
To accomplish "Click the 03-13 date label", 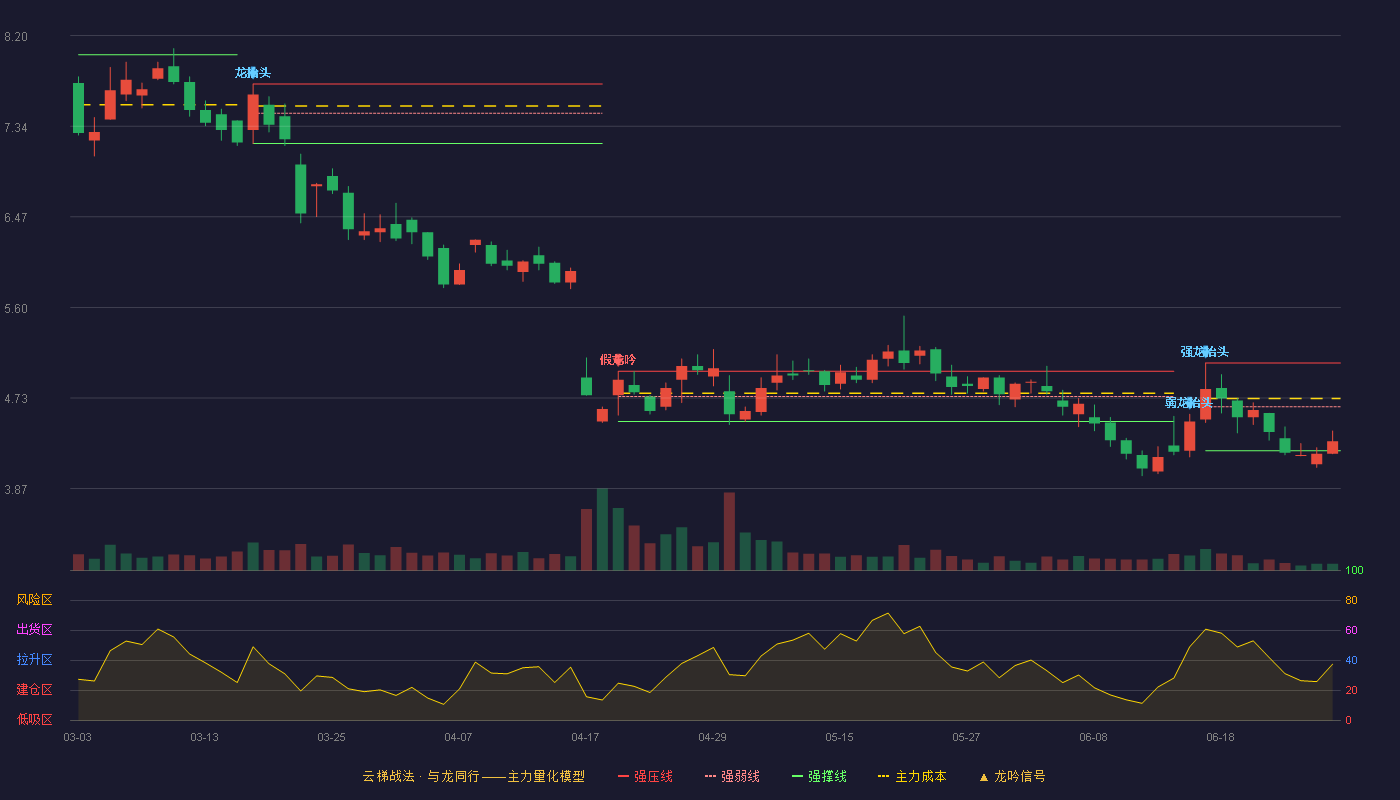I will coord(205,737).
